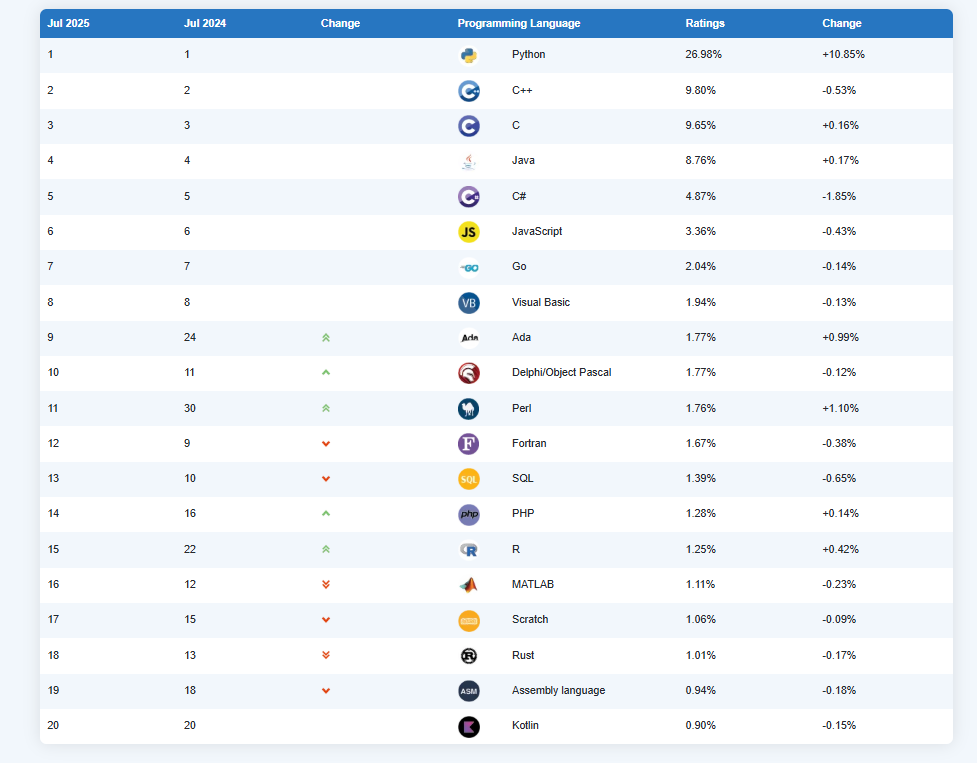This screenshot has height=763, width=977.
Task: Click the Programming Language column header
Action: tap(518, 23)
